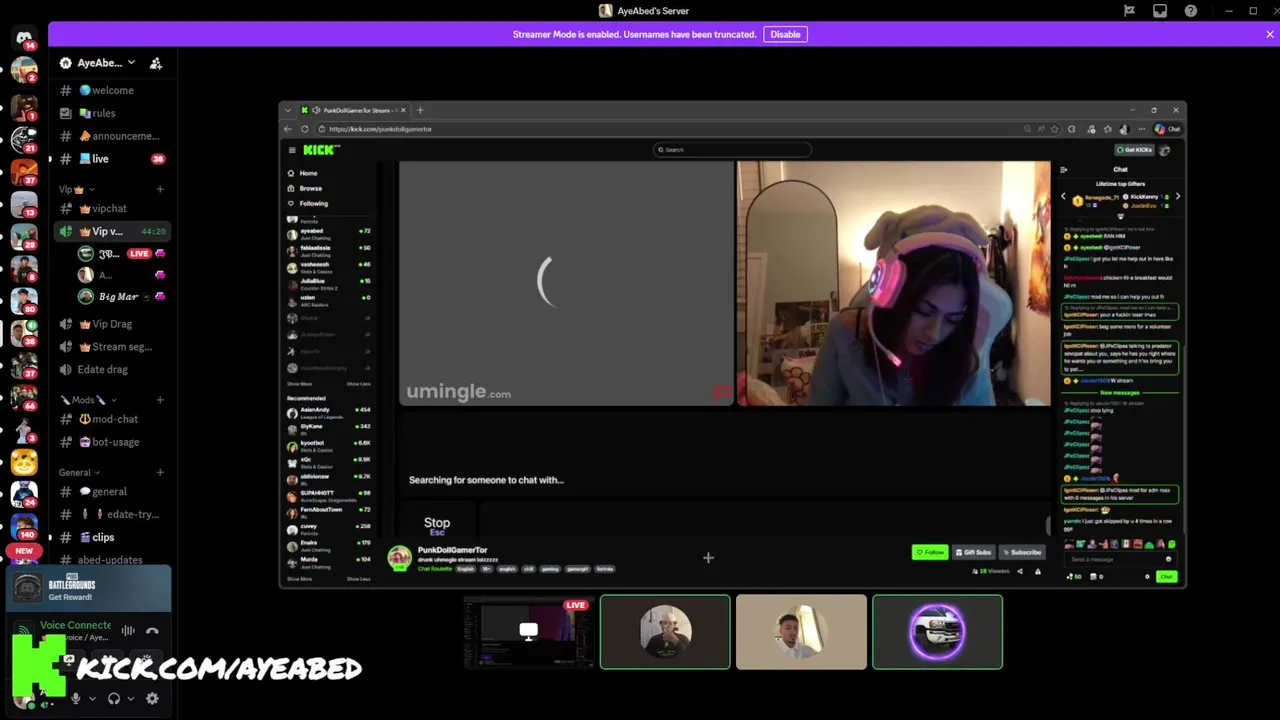Select the active Vip voice channel

(111, 231)
